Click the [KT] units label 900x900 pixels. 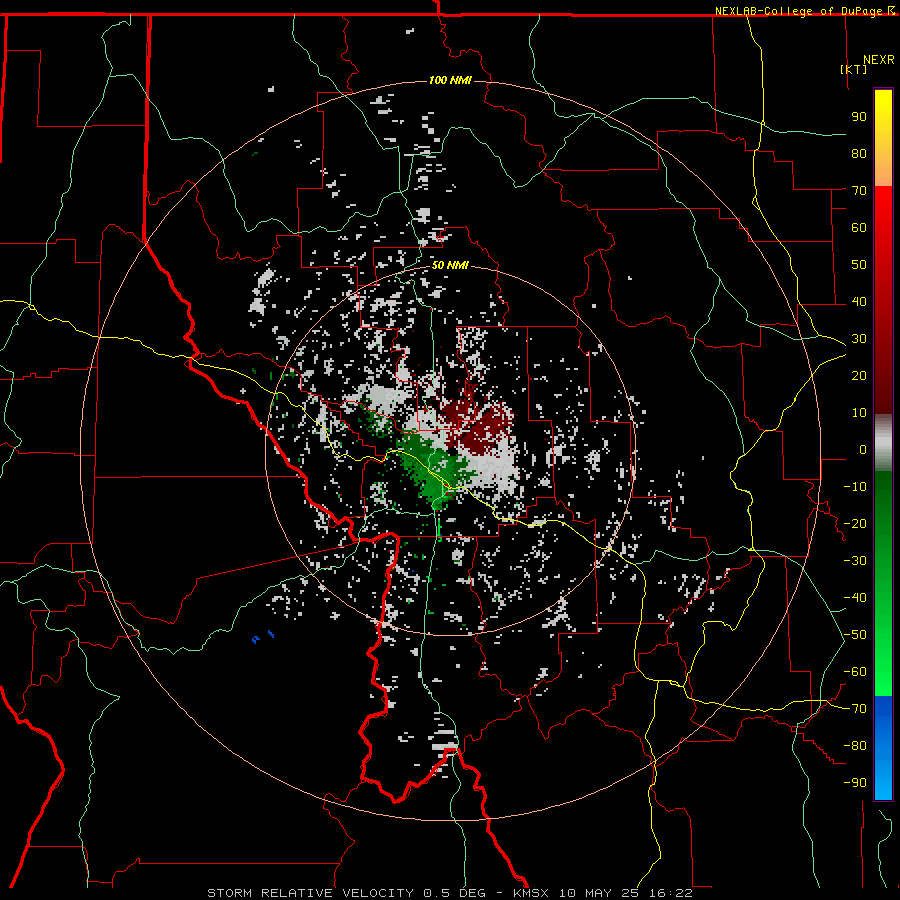(854, 69)
